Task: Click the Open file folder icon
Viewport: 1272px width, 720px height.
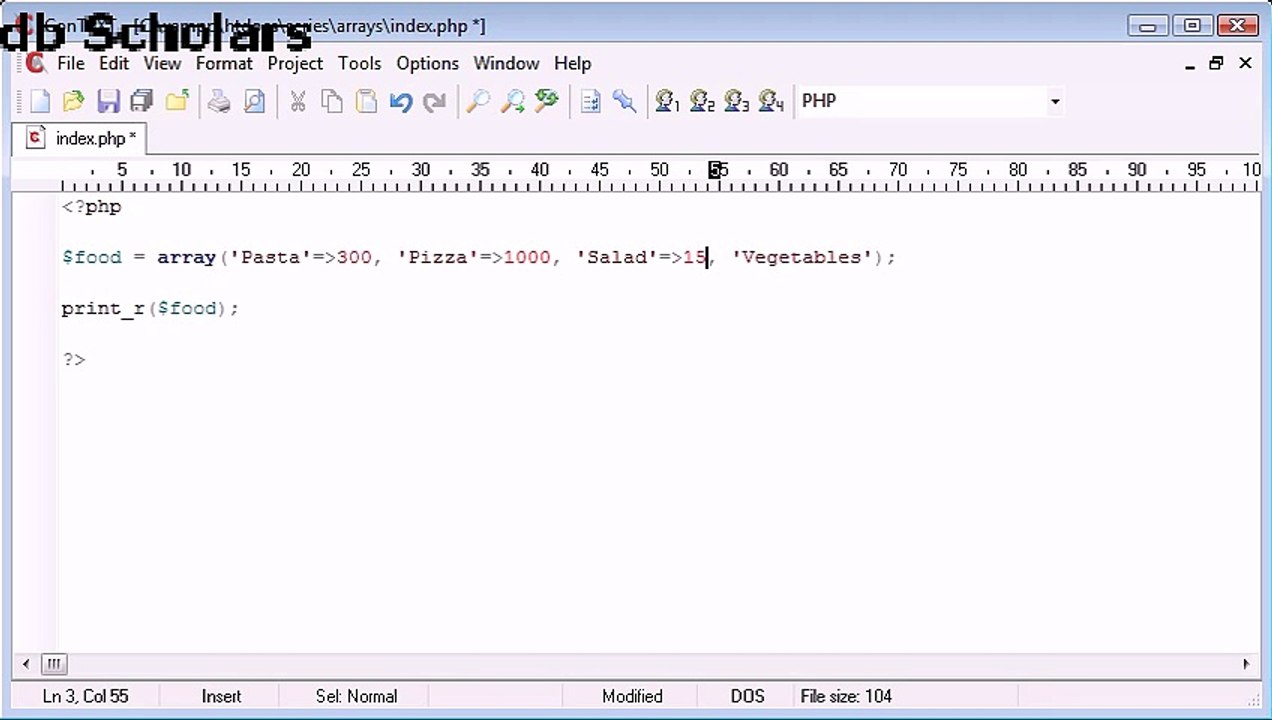Action: 73,101
